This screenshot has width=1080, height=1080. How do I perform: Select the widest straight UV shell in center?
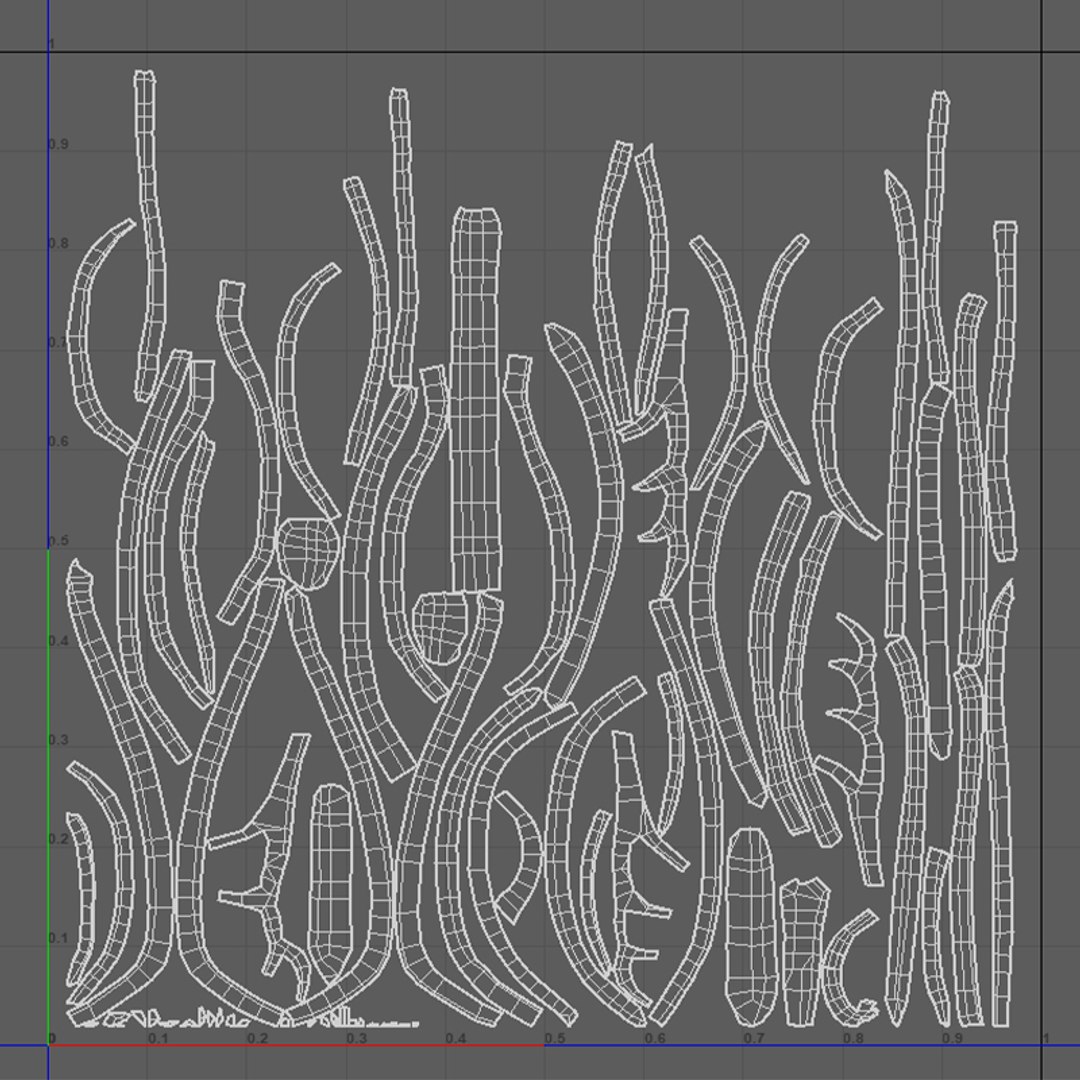(476, 399)
